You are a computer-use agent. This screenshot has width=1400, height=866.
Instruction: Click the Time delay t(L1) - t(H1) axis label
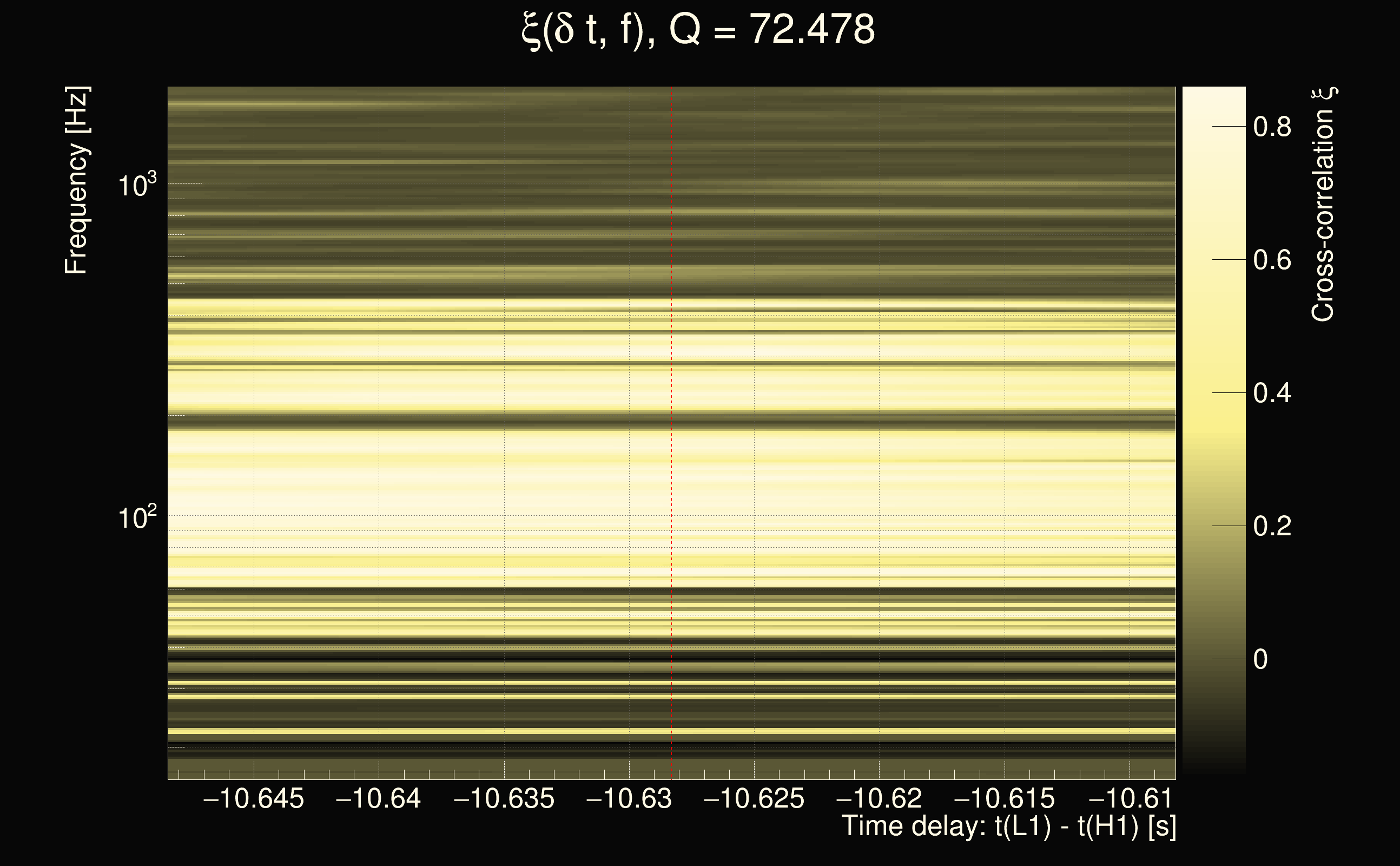point(1008,826)
